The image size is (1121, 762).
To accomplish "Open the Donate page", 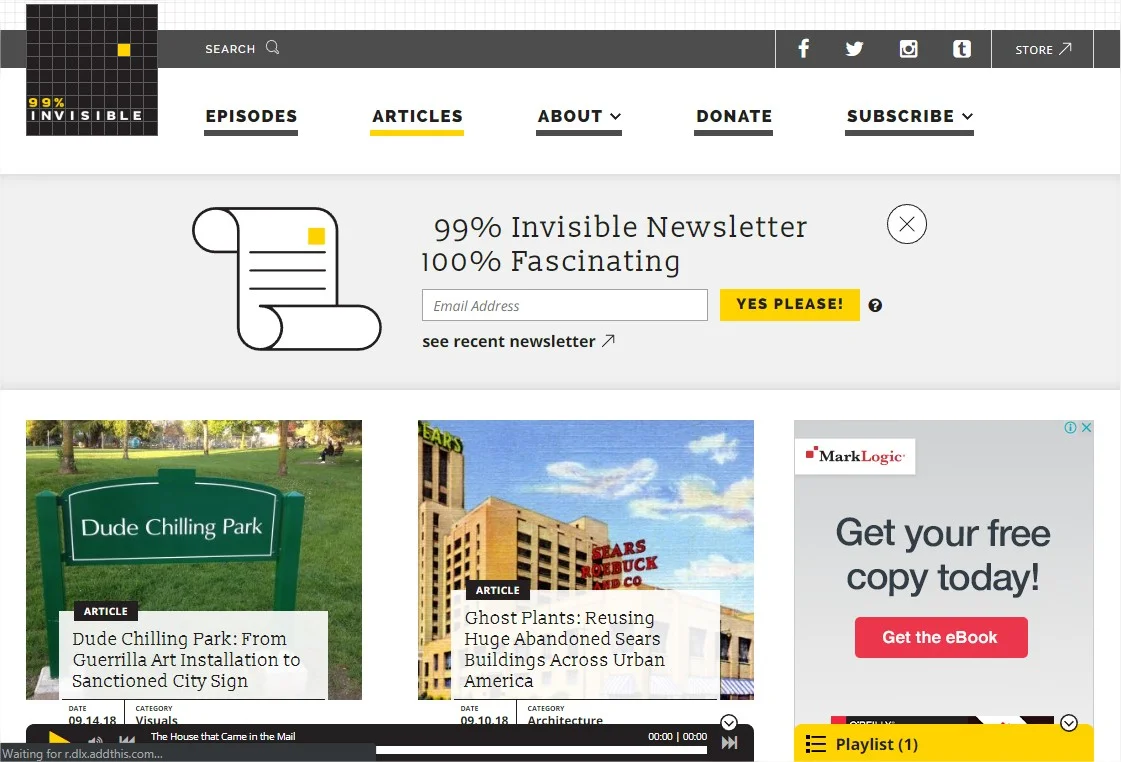I will (x=734, y=119).
